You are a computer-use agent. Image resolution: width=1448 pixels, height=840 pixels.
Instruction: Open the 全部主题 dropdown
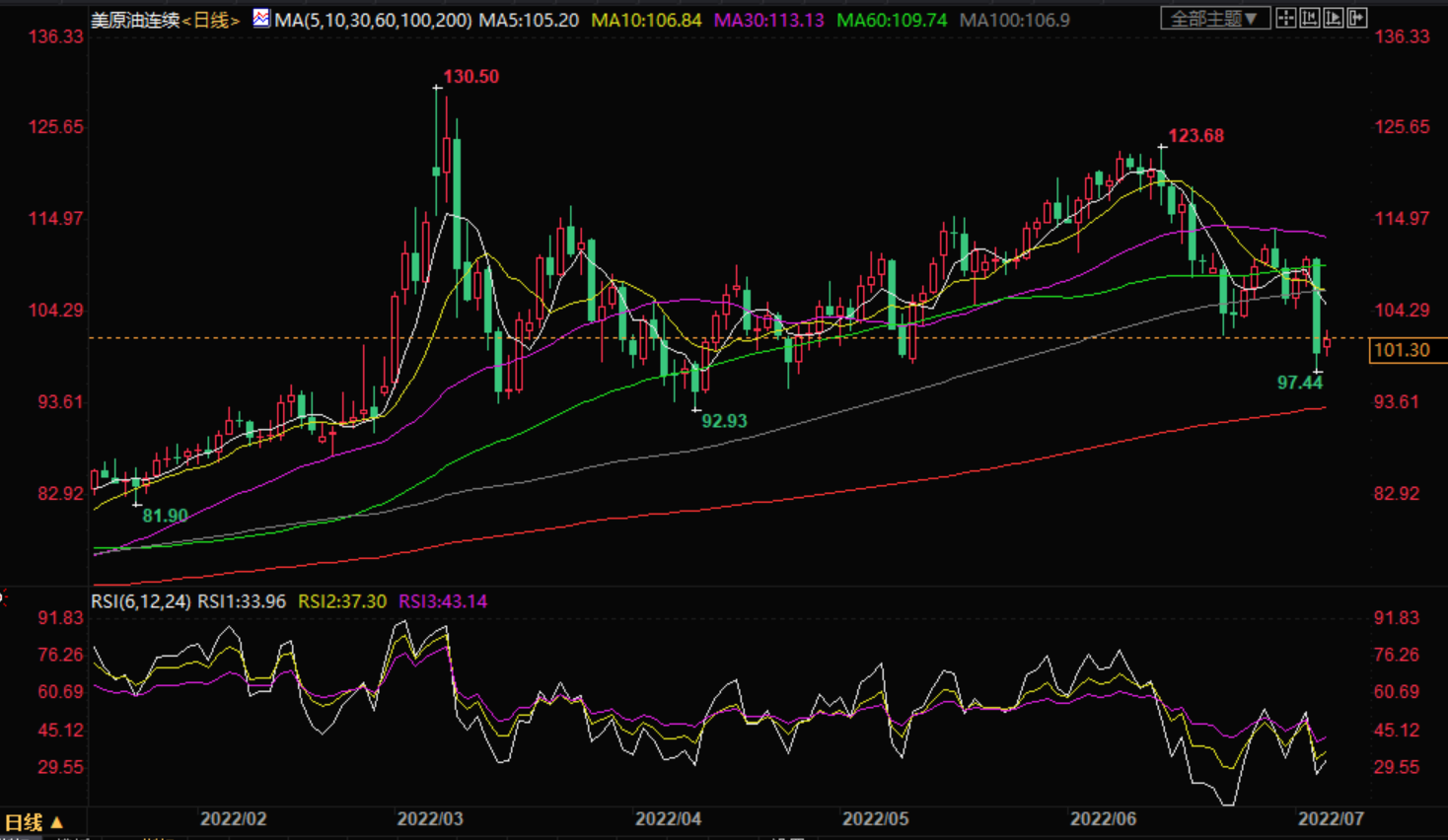point(1215,19)
